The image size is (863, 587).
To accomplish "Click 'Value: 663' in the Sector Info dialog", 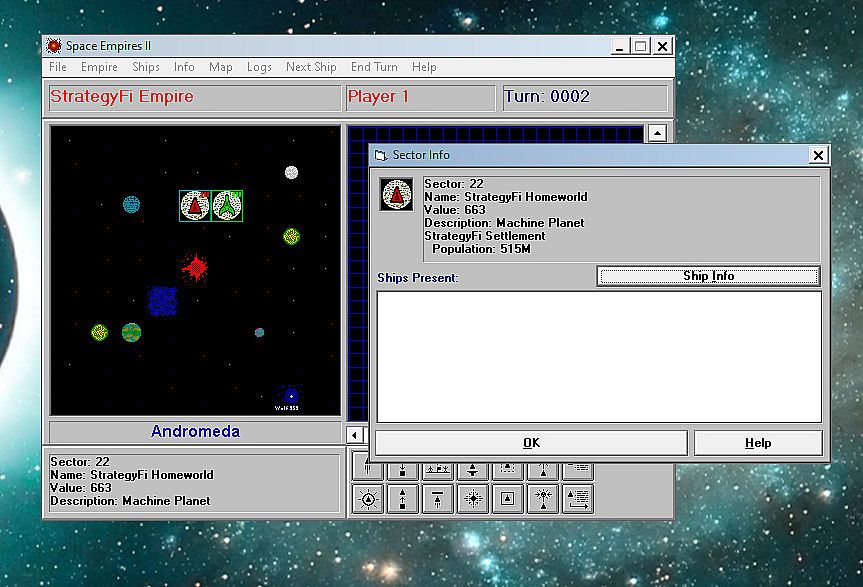I will [x=455, y=210].
